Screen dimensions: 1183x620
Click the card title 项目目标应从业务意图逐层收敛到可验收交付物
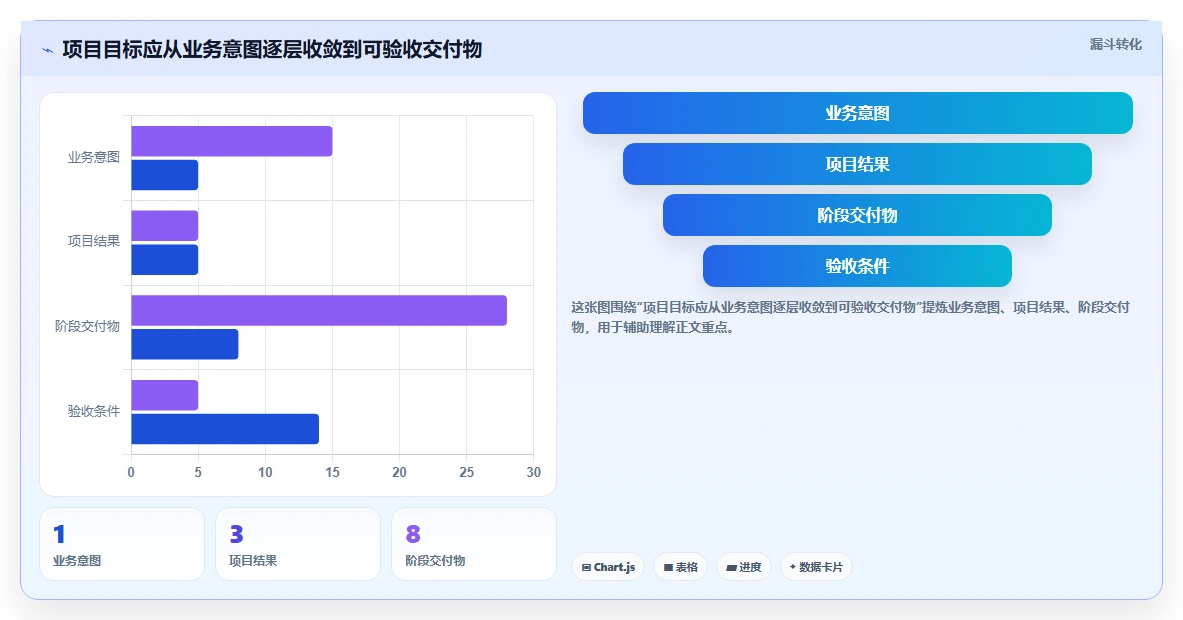tap(272, 50)
